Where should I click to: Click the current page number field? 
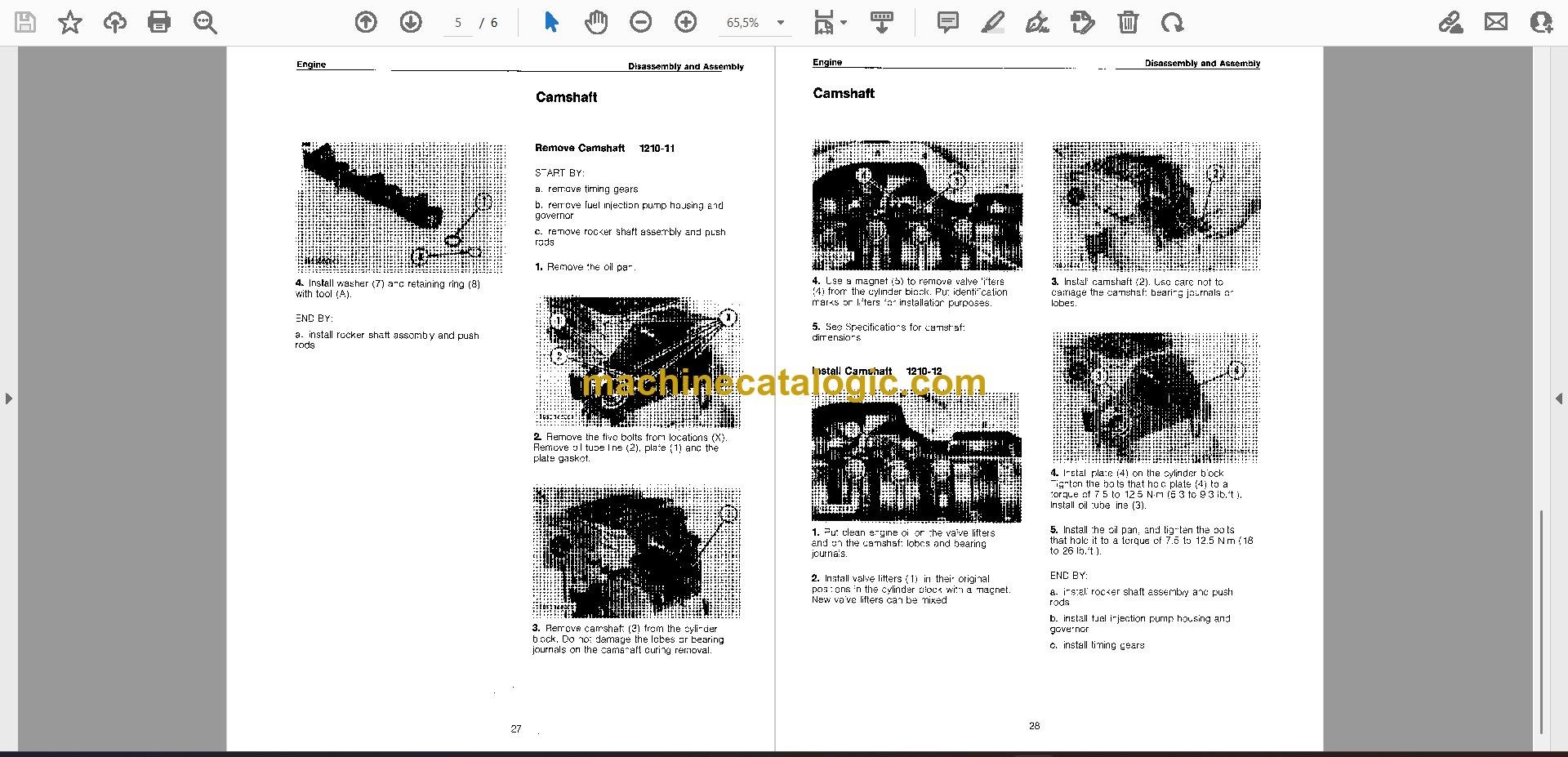[x=458, y=23]
